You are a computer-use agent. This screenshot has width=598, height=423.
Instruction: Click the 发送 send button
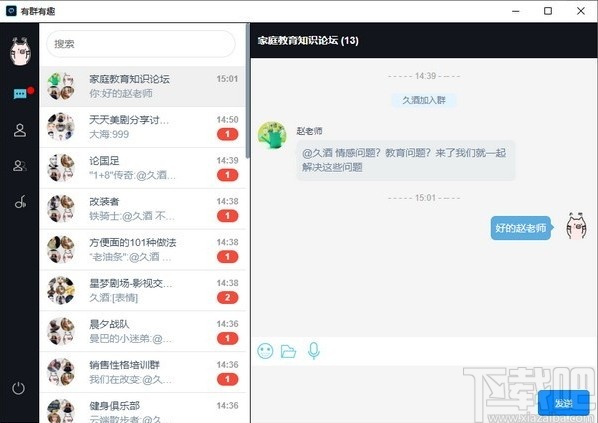click(x=563, y=403)
